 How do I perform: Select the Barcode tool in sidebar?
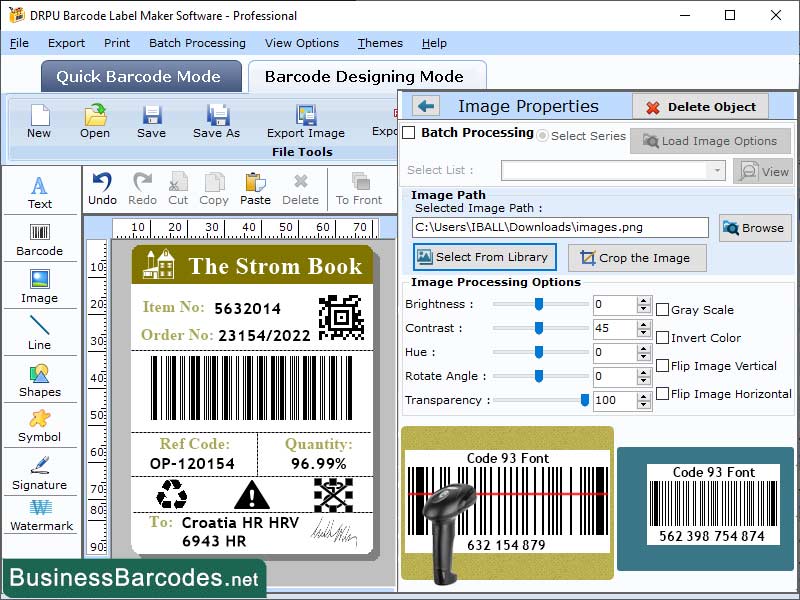[40, 239]
